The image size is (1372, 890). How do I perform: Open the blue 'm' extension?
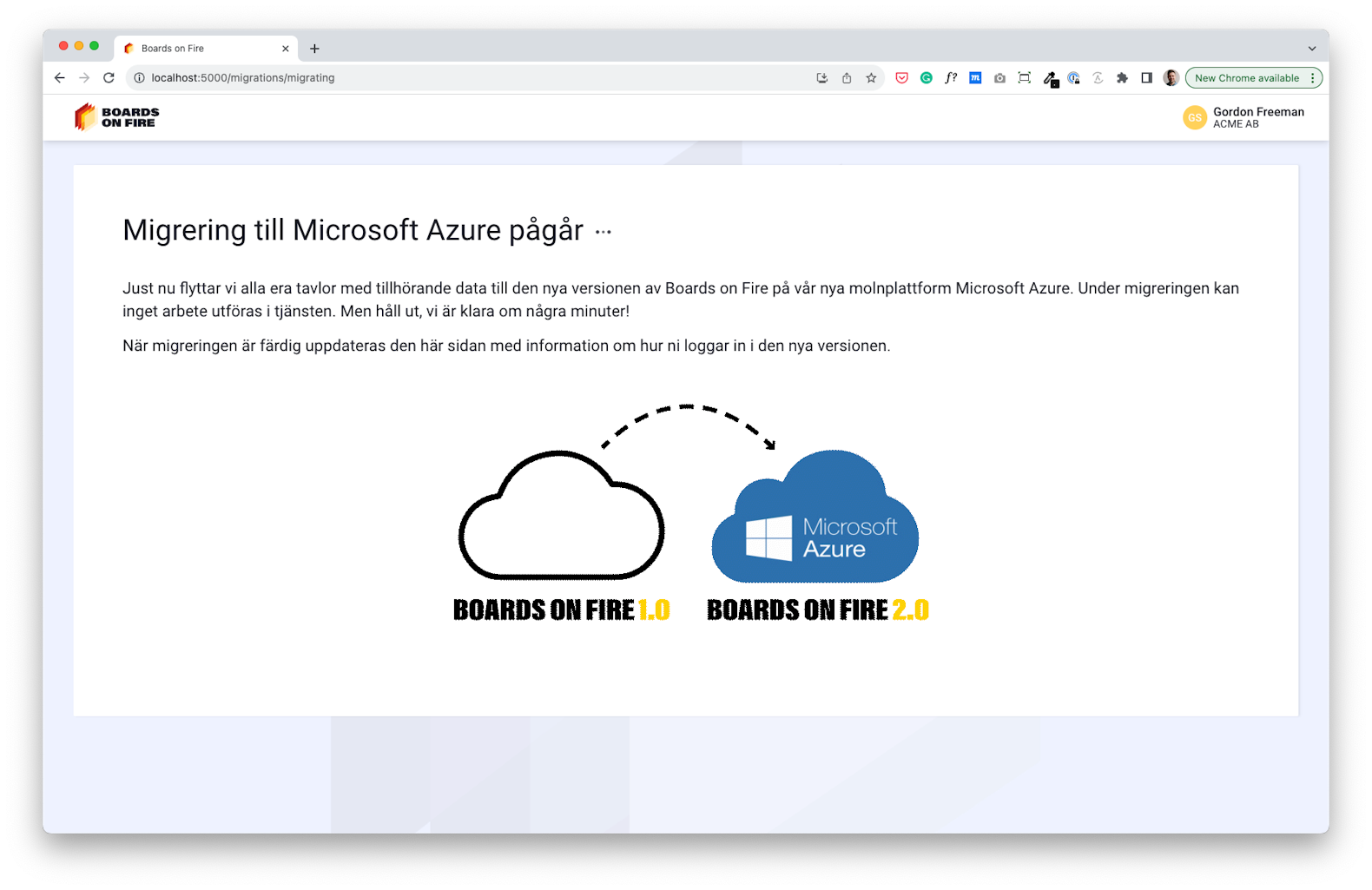click(x=975, y=78)
